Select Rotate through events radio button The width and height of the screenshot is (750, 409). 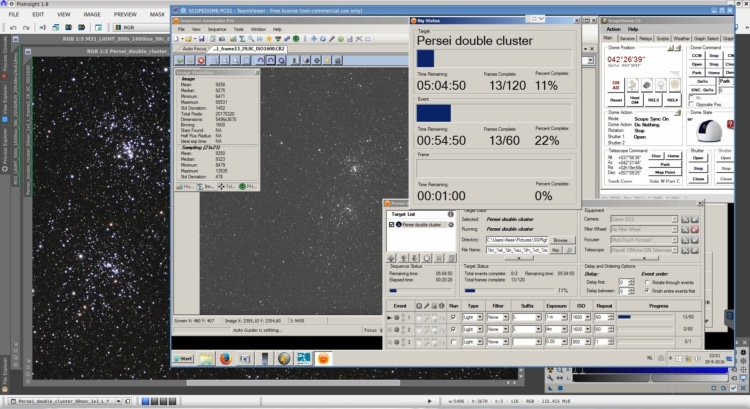coord(647,283)
